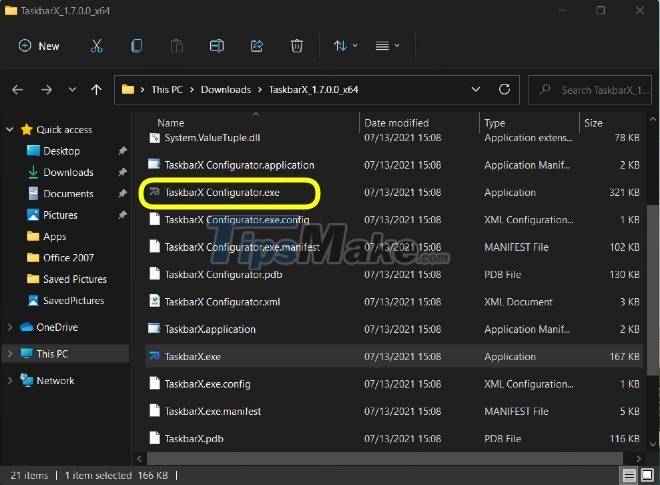Go up one folder level
This screenshot has height=485, width=660.
pos(96,90)
